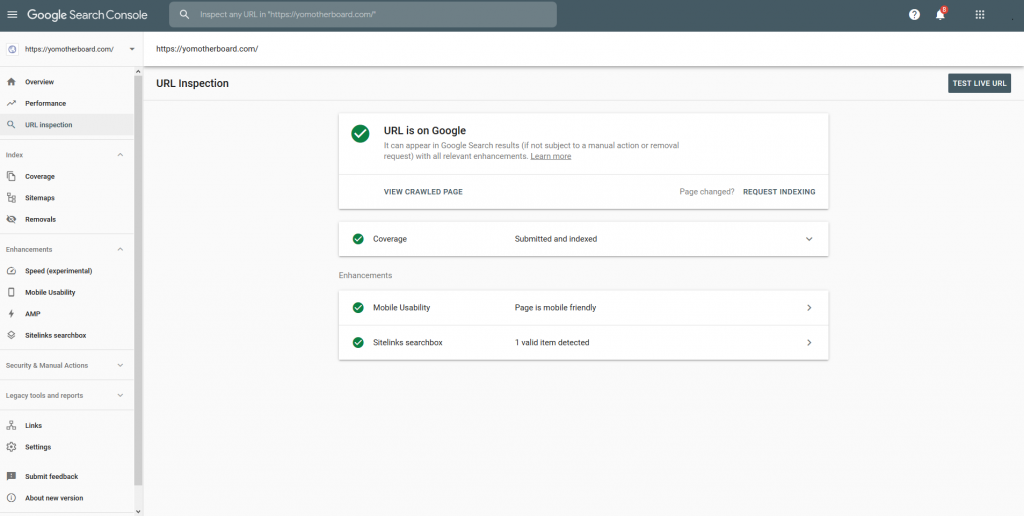Image resolution: width=1024 pixels, height=516 pixels.
Task: Click the URL inspection magnifier icon in sidebar
Action: 11,125
